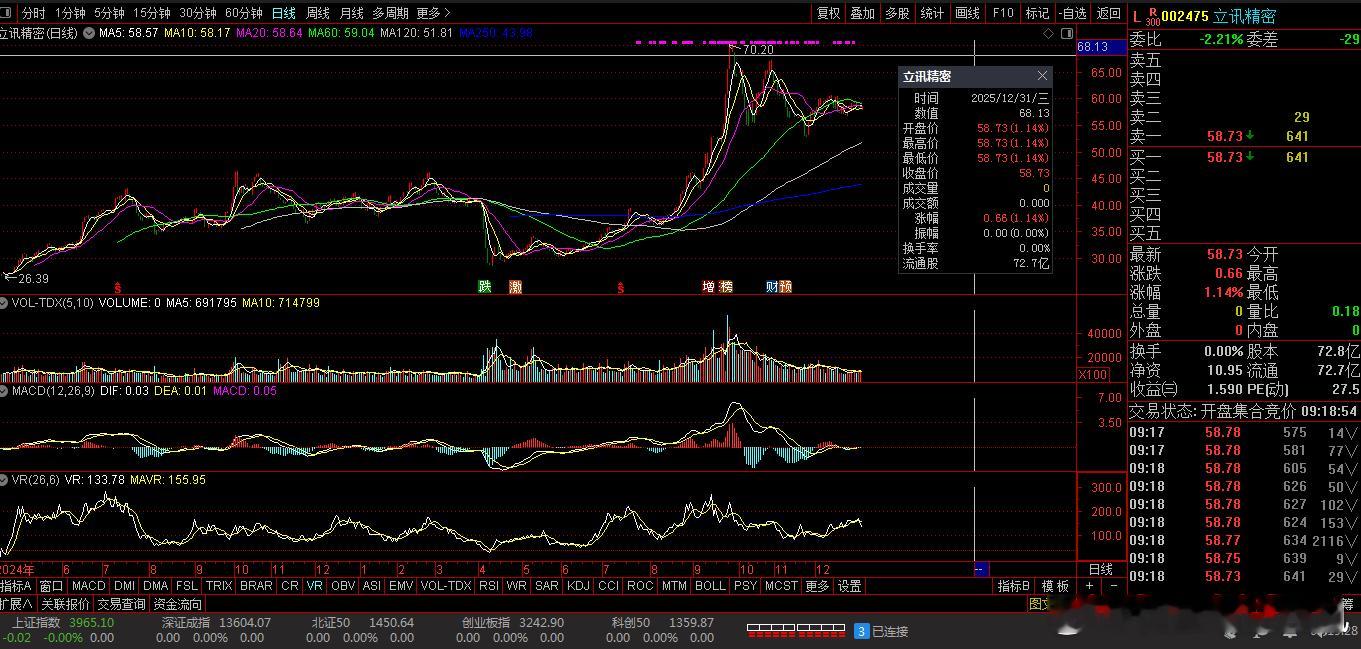Click the 跌 event marker on the chart
This screenshot has height=649, width=1361.
[x=485, y=286]
